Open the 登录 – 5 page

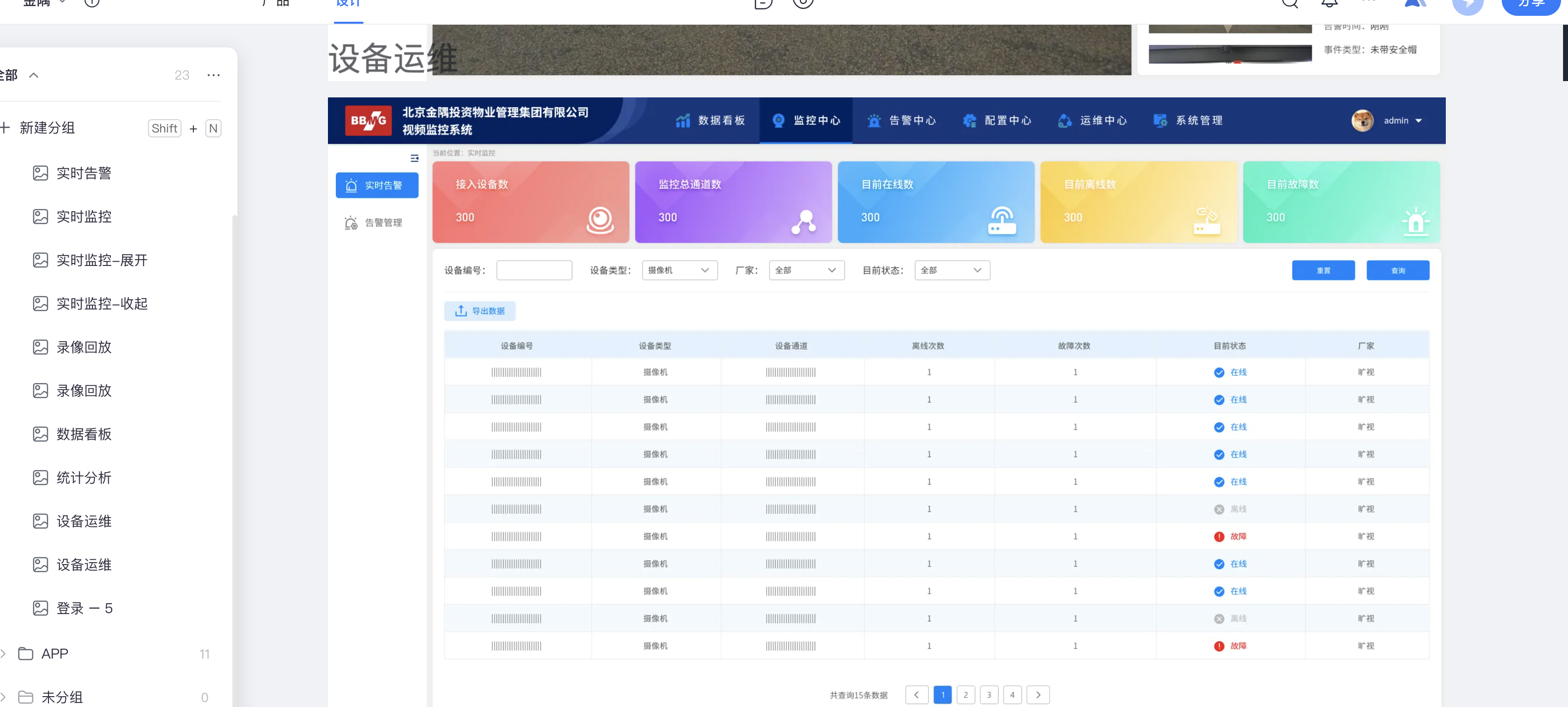click(x=84, y=609)
